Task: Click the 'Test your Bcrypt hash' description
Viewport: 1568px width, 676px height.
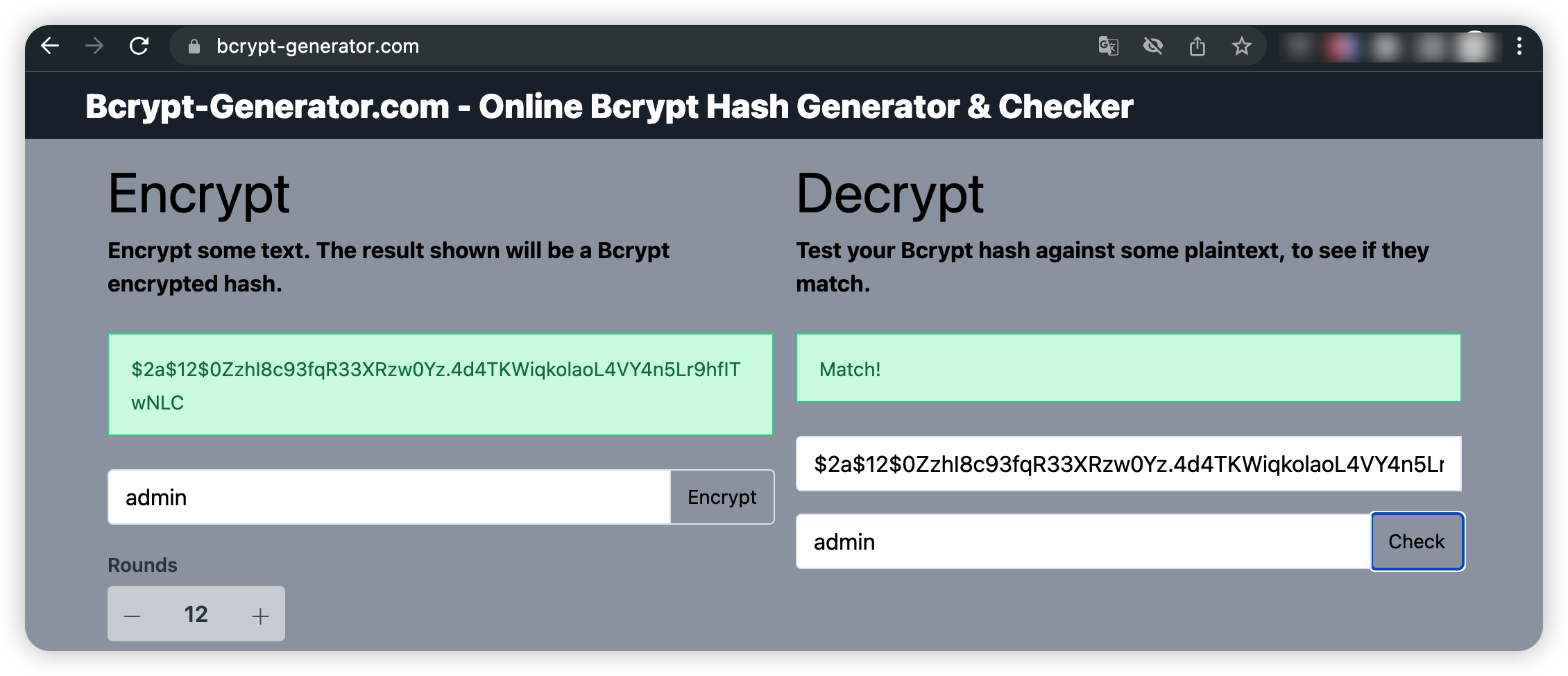Action: (1112, 267)
